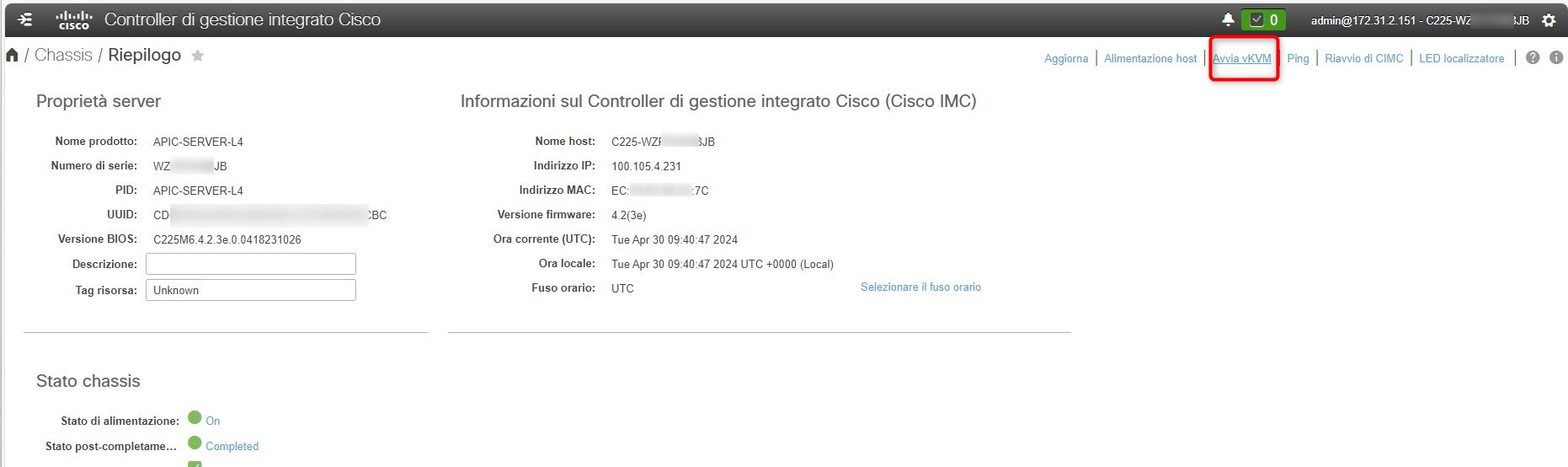
Task: Mark Riepilogo page as favorite star
Action: tap(198, 56)
